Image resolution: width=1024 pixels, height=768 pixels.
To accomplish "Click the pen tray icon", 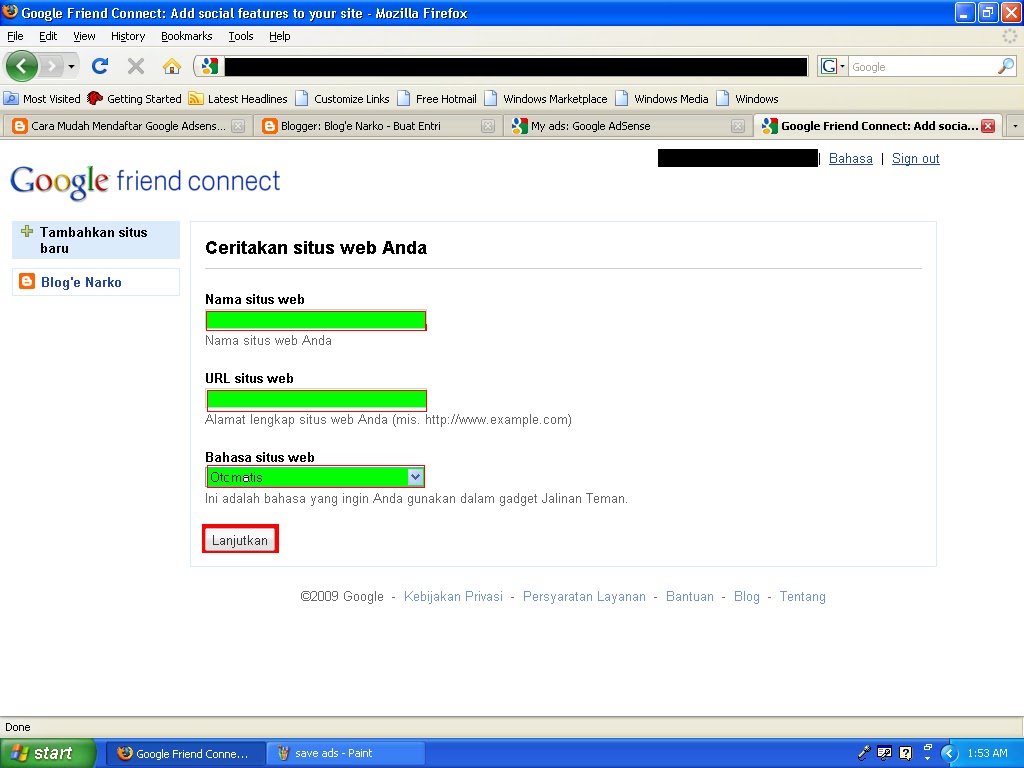I will tap(863, 753).
